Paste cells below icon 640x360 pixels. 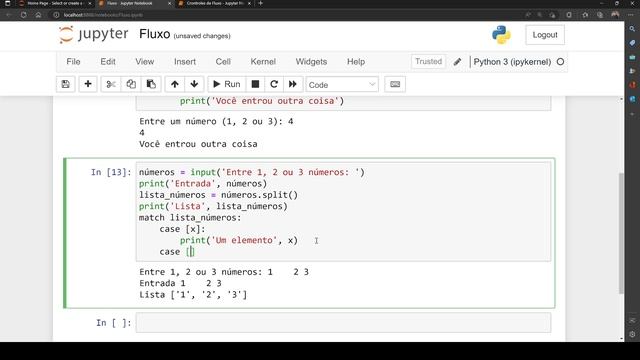151,84
